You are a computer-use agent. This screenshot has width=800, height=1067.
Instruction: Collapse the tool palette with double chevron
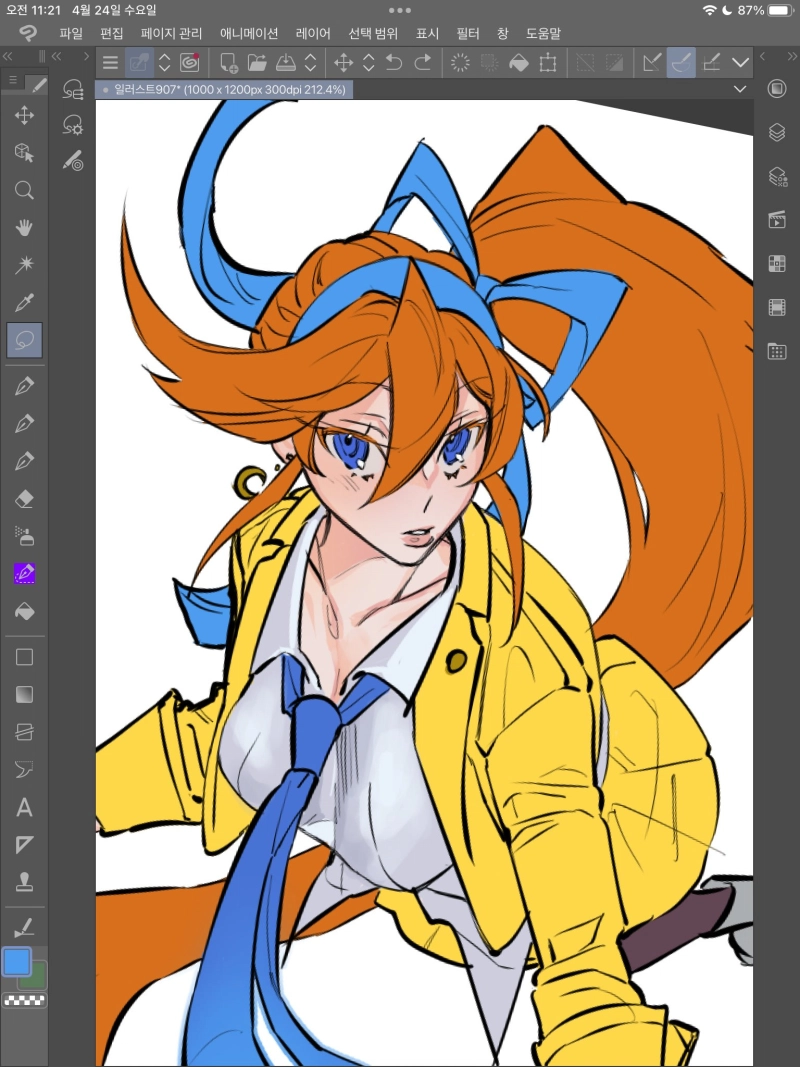pos(9,57)
